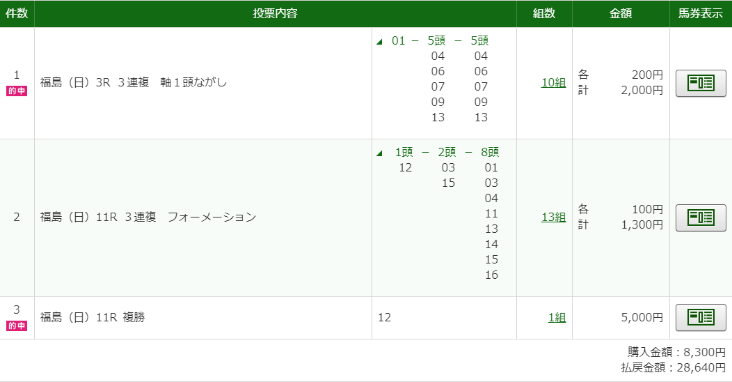732x382 pixels.
Task: Click the 金額 column header
Action: [x=621, y=14]
